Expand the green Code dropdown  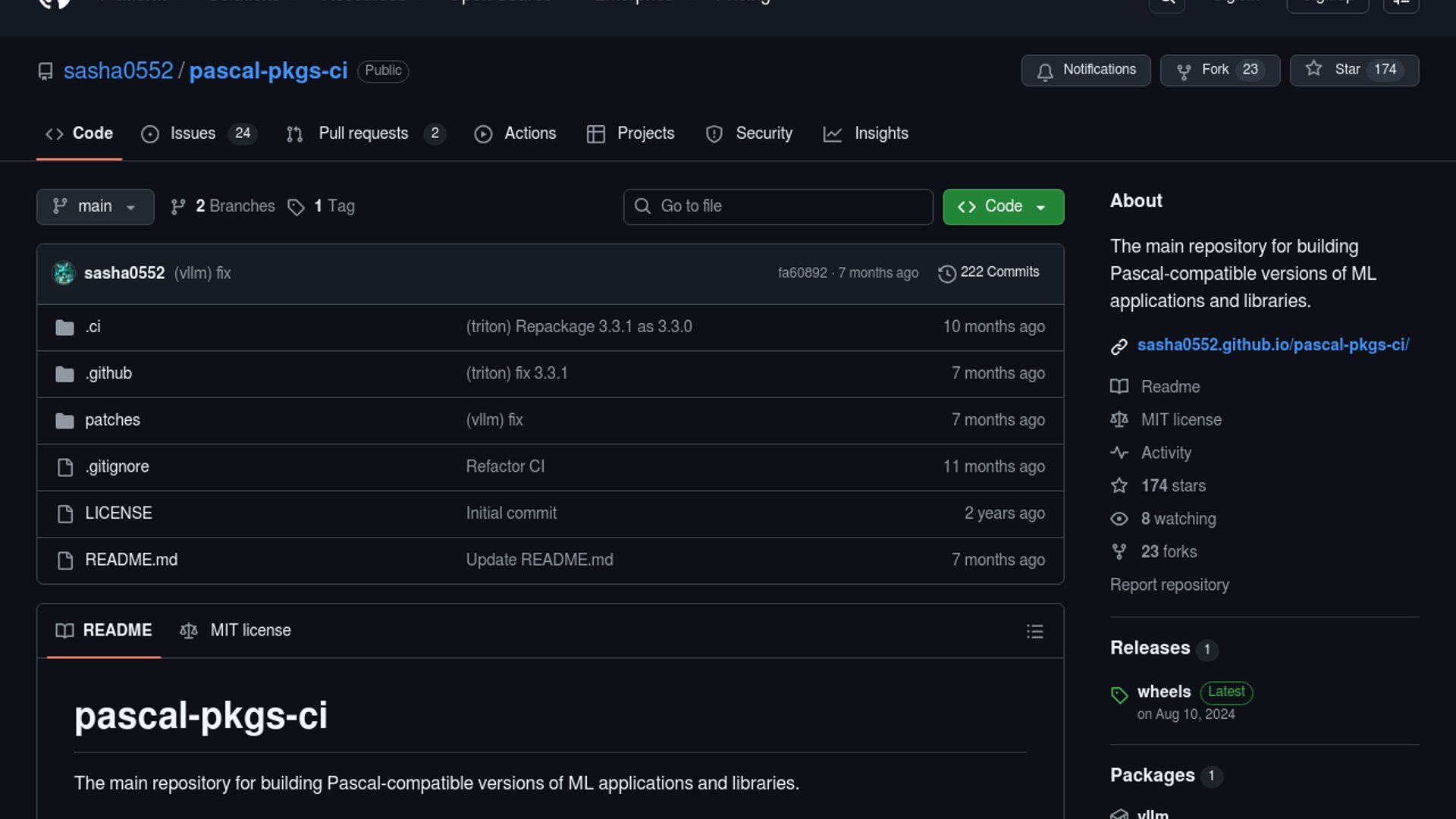click(1003, 207)
